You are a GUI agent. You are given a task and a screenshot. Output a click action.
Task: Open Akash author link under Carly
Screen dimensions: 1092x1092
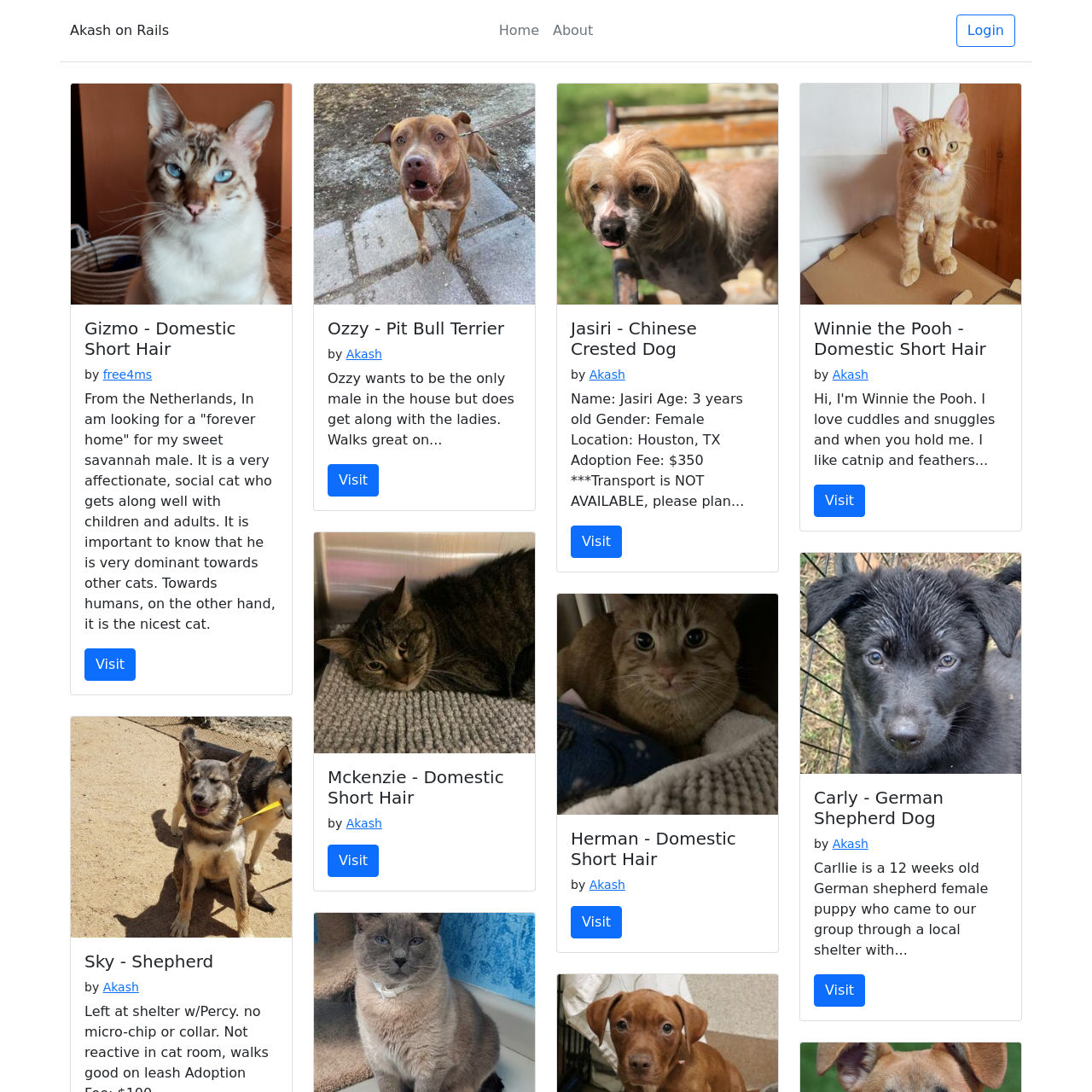click(x=851, y=844)
